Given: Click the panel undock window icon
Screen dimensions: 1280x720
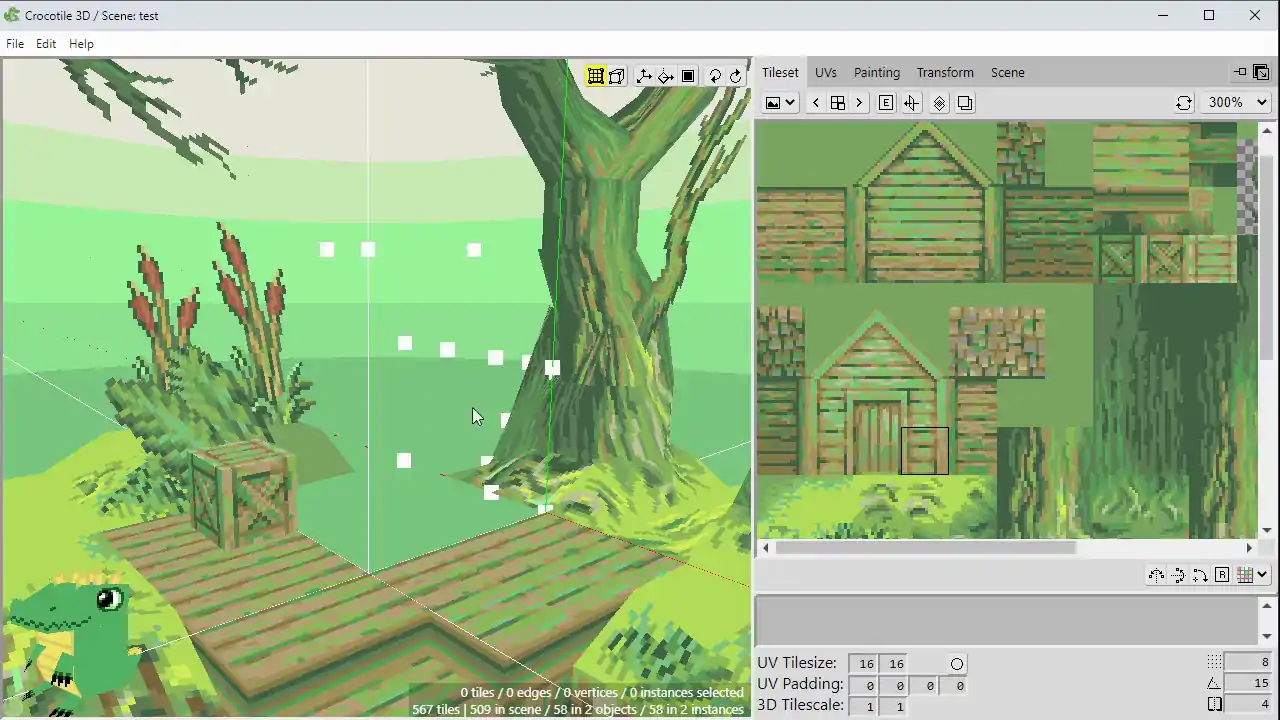Looking at the screenshot, I should [1261, 72].
